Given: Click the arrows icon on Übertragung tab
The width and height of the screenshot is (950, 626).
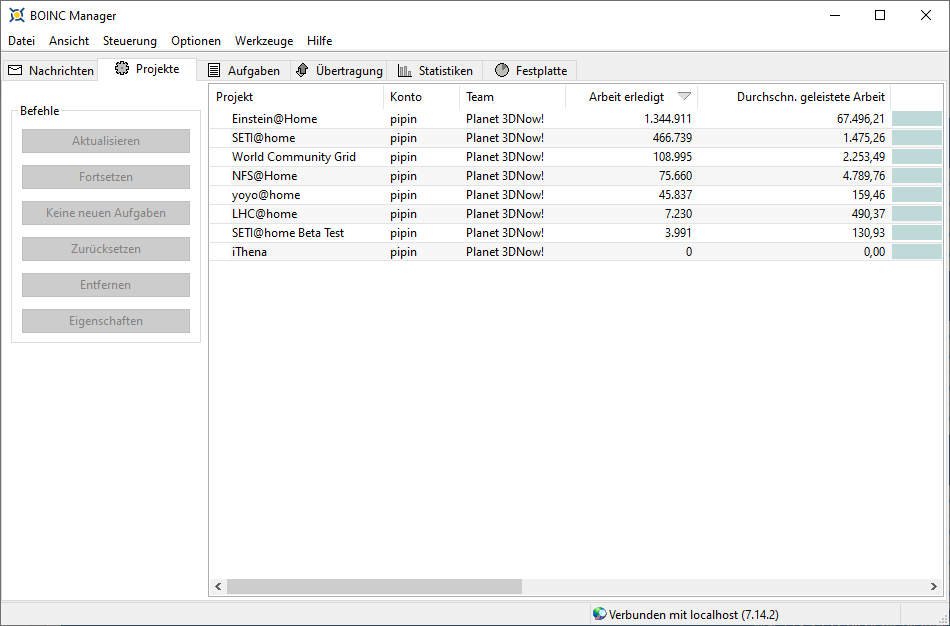Looking at the screenshot, I should (302, 70).
